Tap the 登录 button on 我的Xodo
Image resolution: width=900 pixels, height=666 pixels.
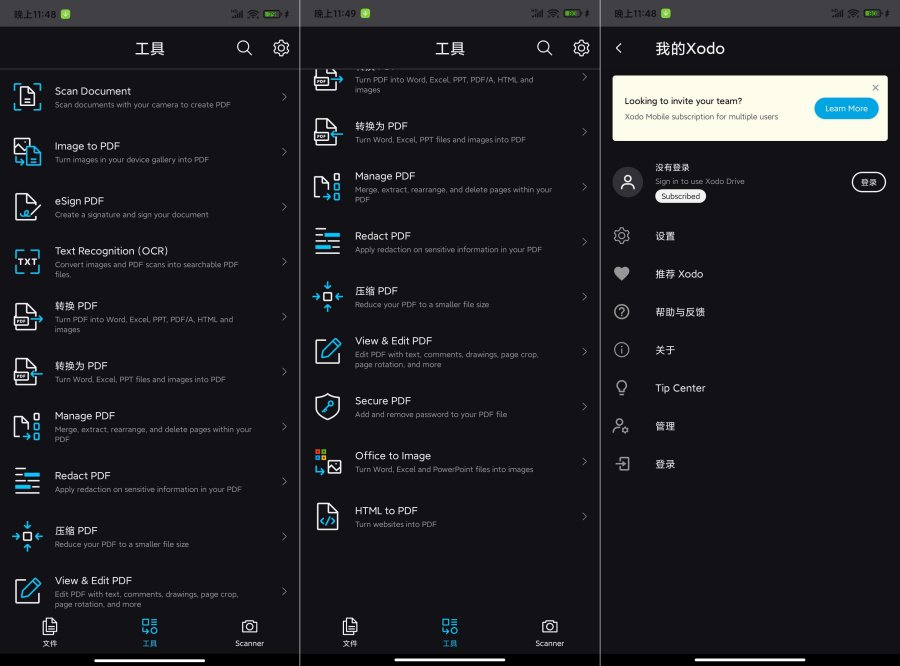click(868, 183)
